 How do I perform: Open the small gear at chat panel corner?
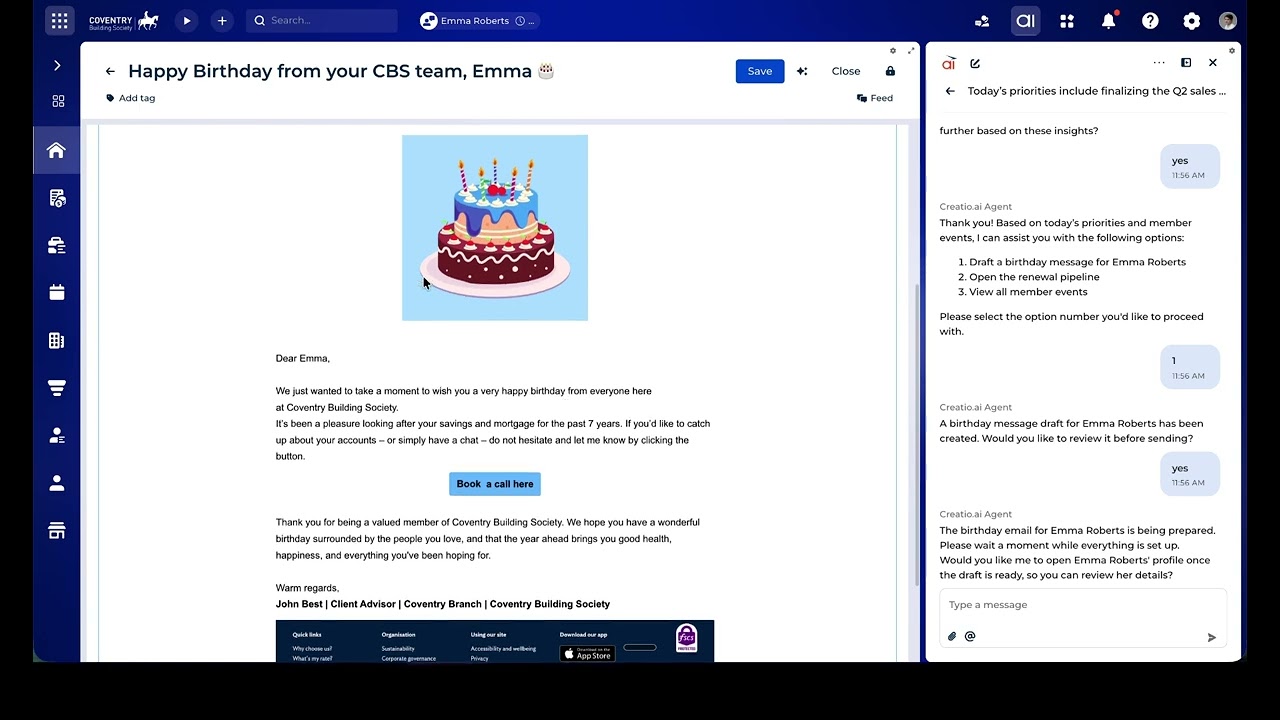pos(1232,51)
